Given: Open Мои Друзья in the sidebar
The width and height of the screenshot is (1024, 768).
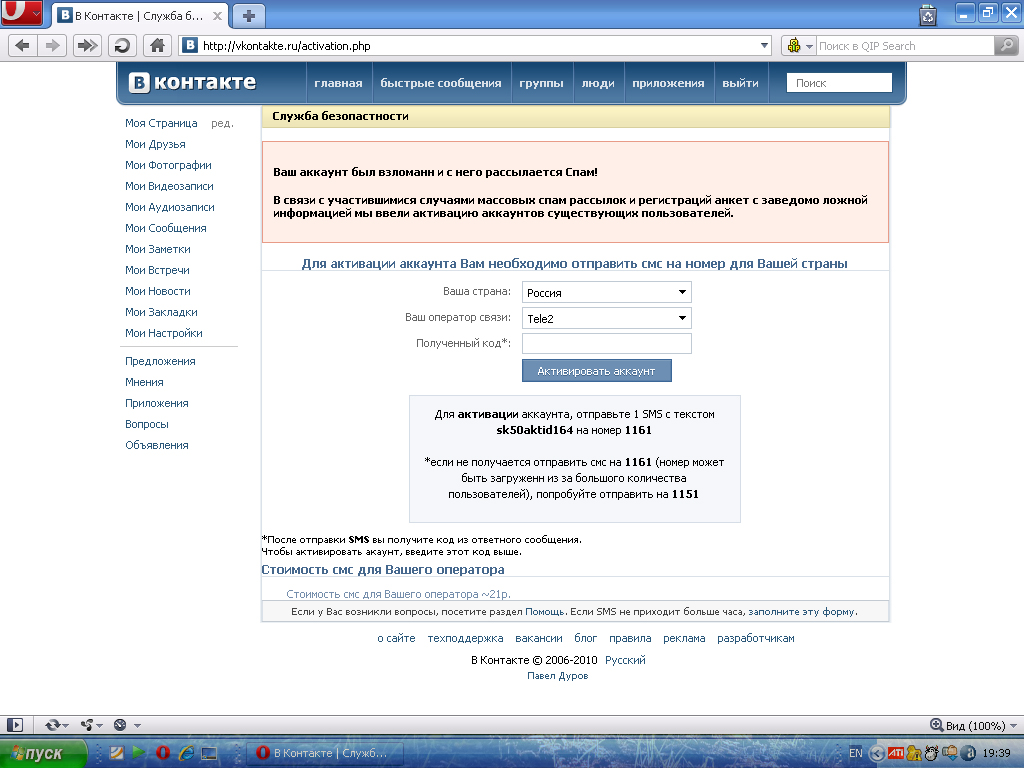Looking at the screenshot, I should 155,144.
